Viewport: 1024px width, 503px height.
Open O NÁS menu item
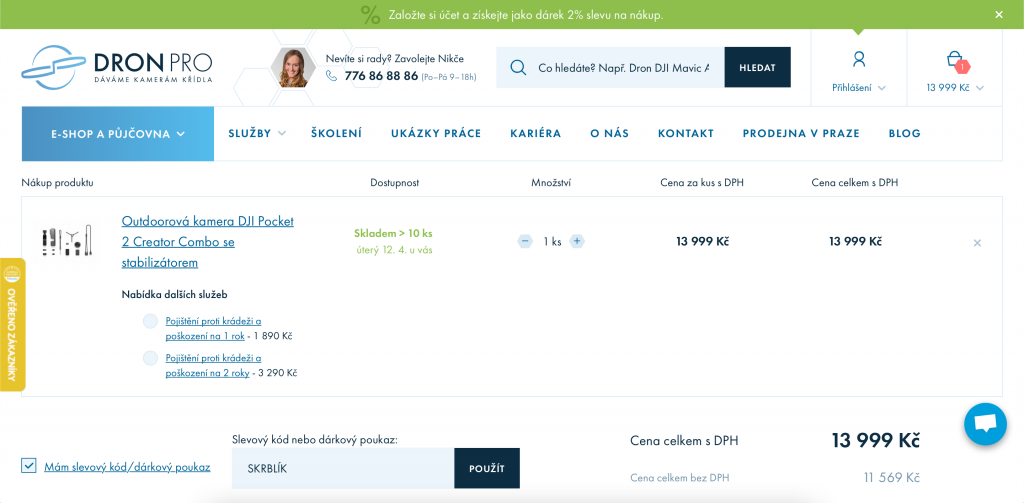pos(609,133)
